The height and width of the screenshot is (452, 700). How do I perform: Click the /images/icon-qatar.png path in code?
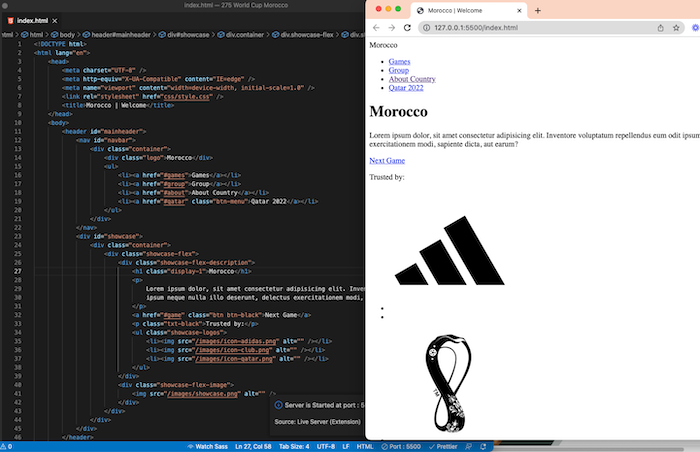point(235,359)
